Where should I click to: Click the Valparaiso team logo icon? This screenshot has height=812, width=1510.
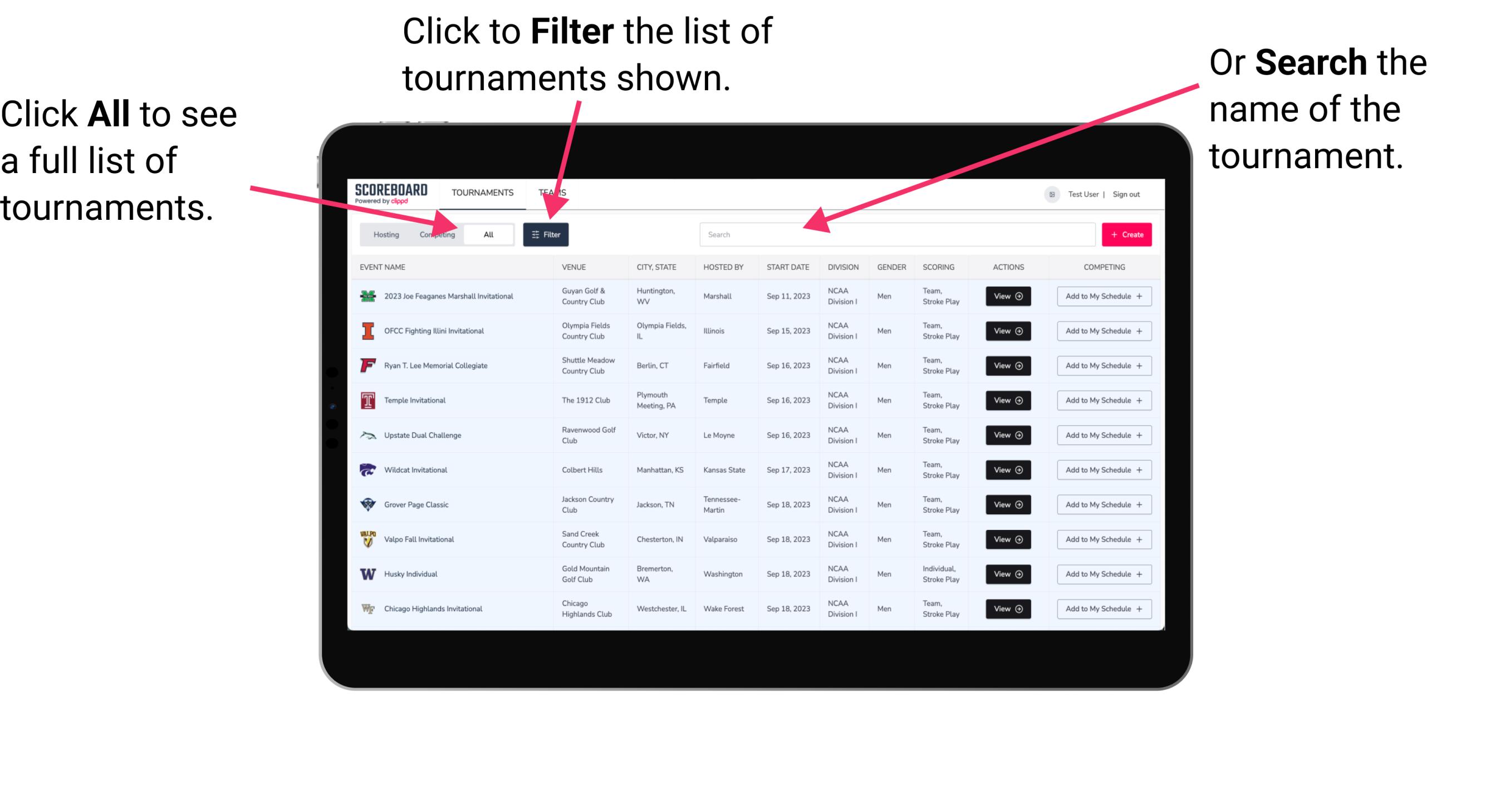tap(367, 540)
